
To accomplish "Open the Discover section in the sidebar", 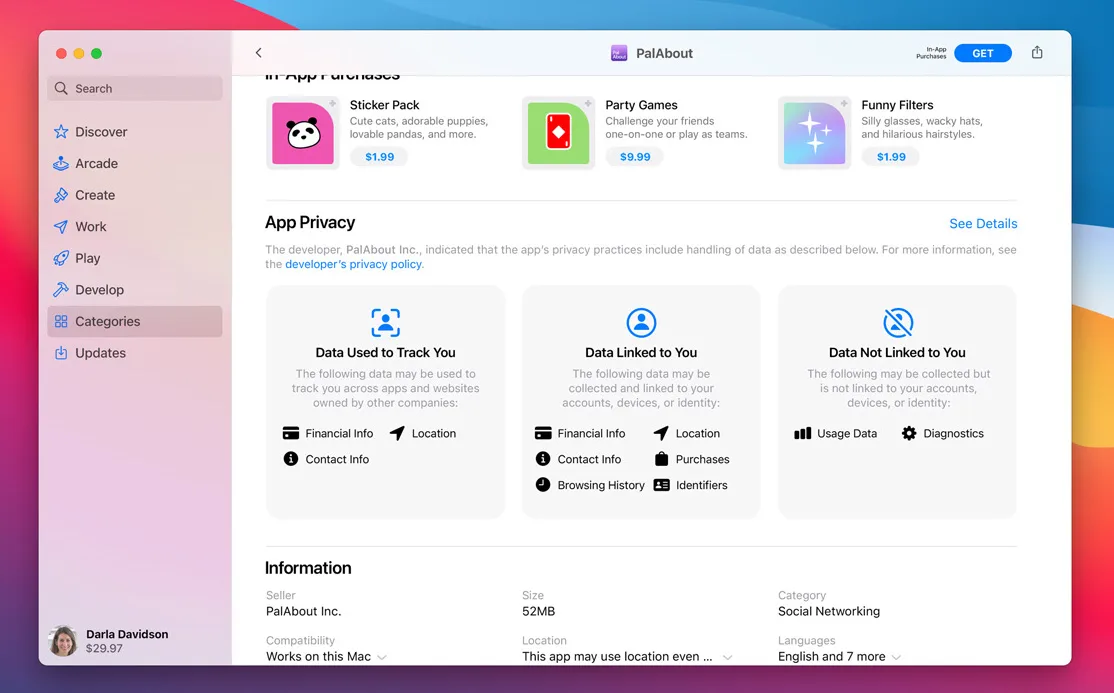I will pos(101,132).
